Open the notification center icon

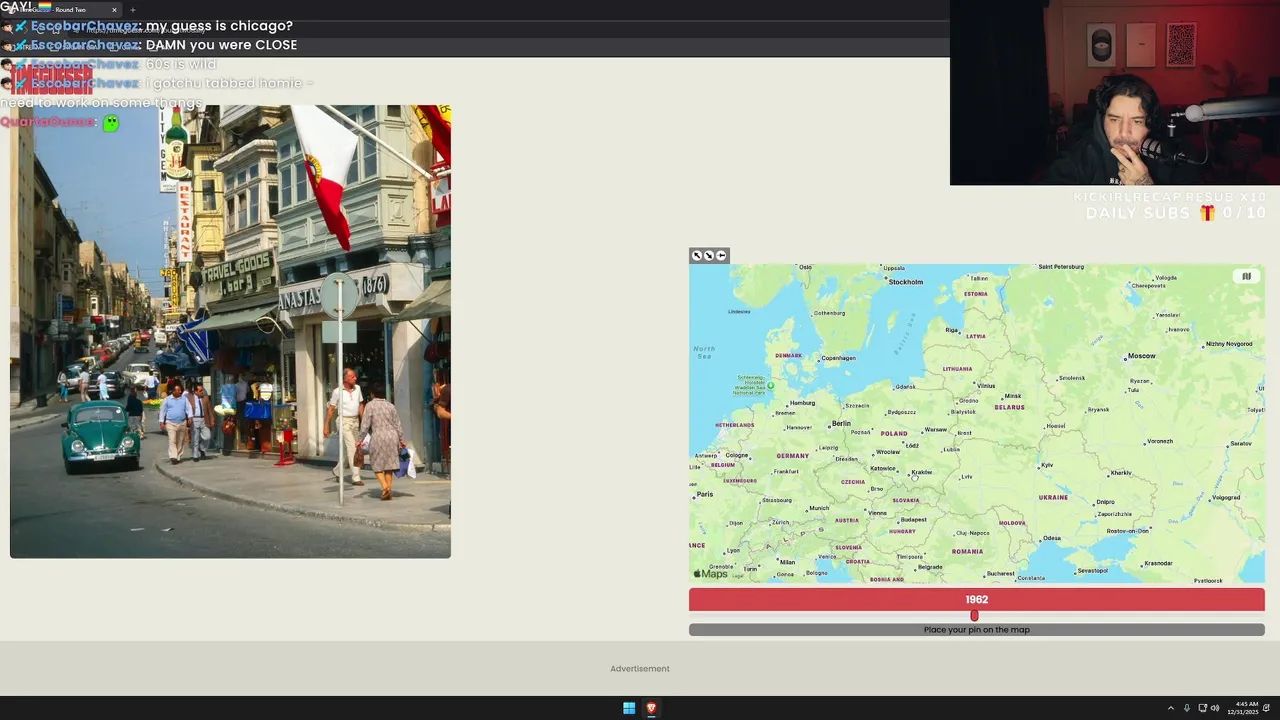(1266, 708)
